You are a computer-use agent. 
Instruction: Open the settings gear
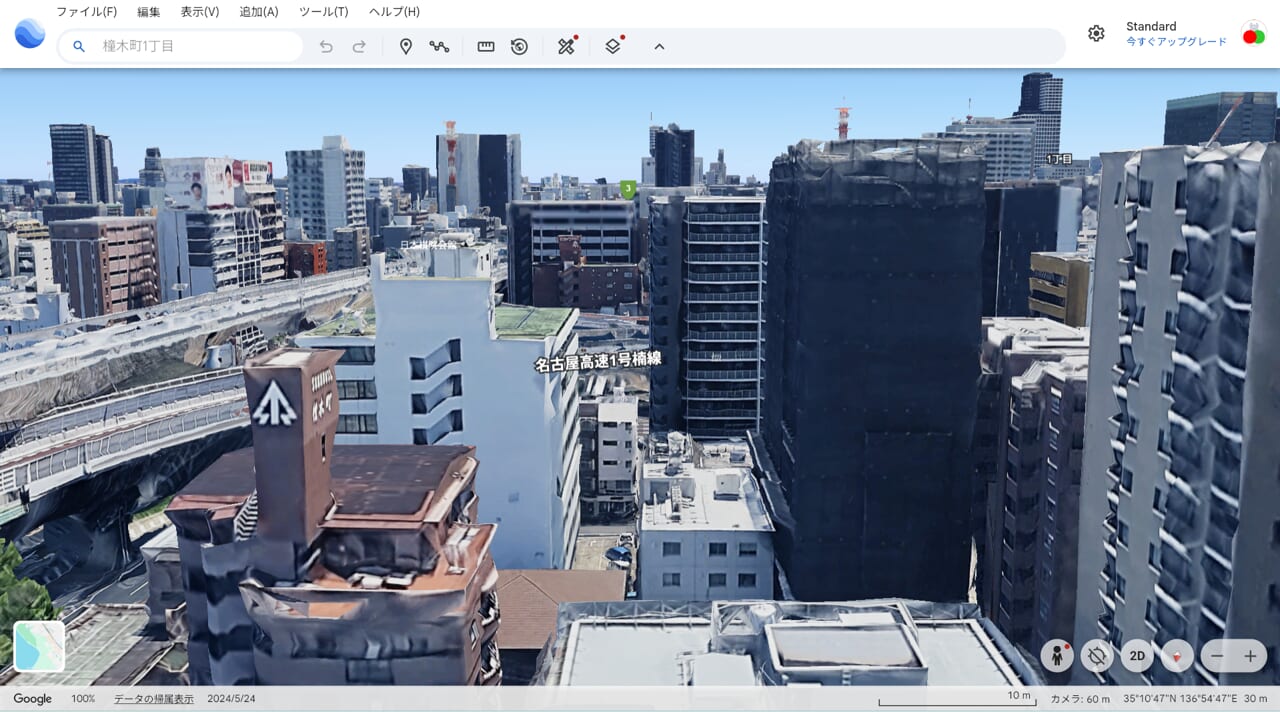1096,33
